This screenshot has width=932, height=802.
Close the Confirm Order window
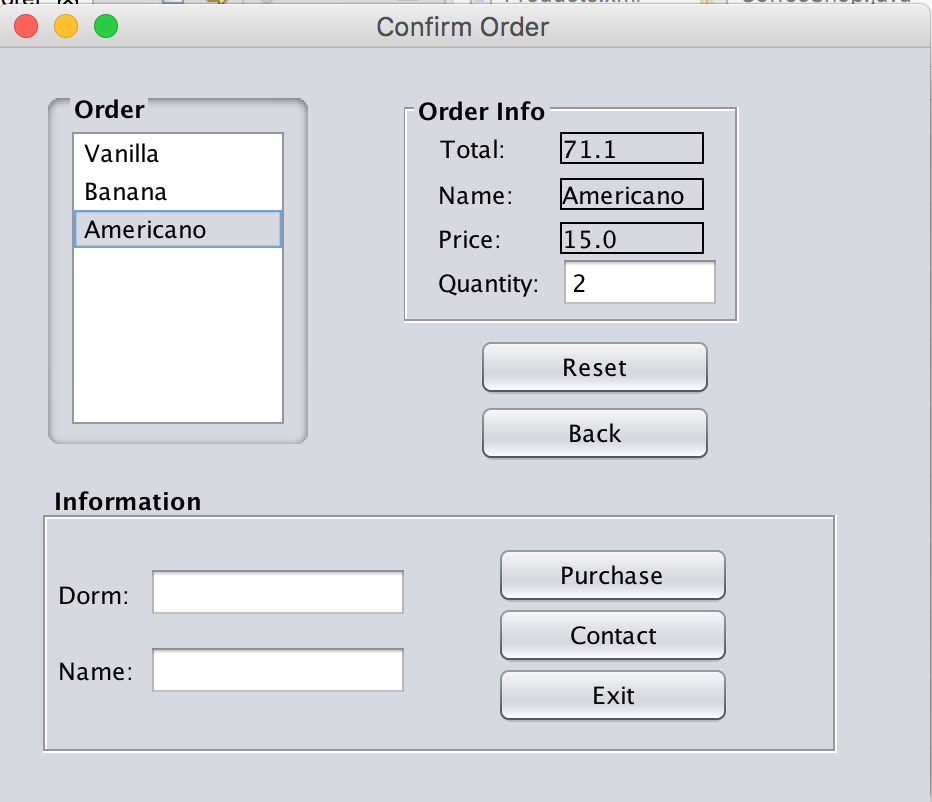click(26, 26)
